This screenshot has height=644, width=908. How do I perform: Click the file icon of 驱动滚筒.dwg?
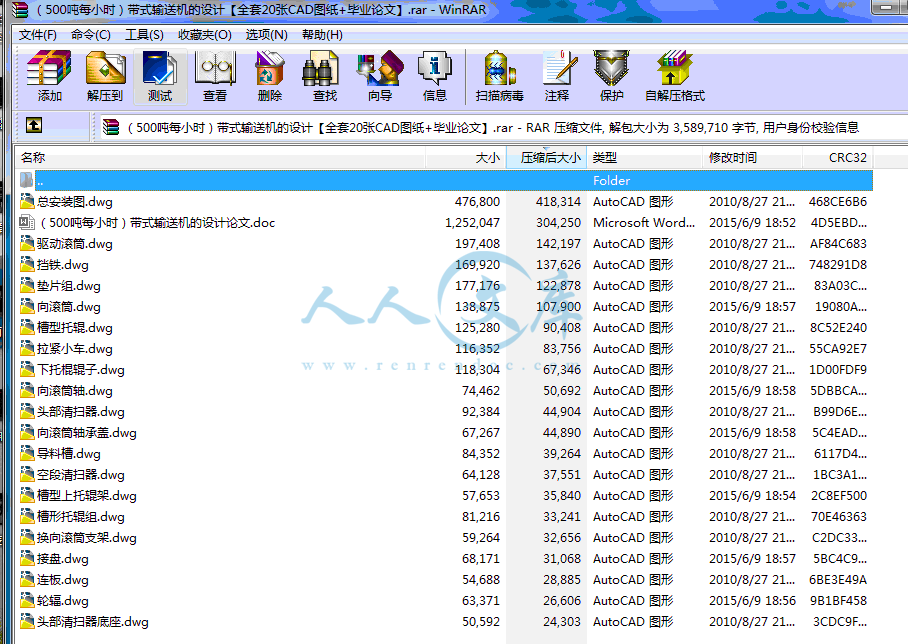click(x=27, y=243)
